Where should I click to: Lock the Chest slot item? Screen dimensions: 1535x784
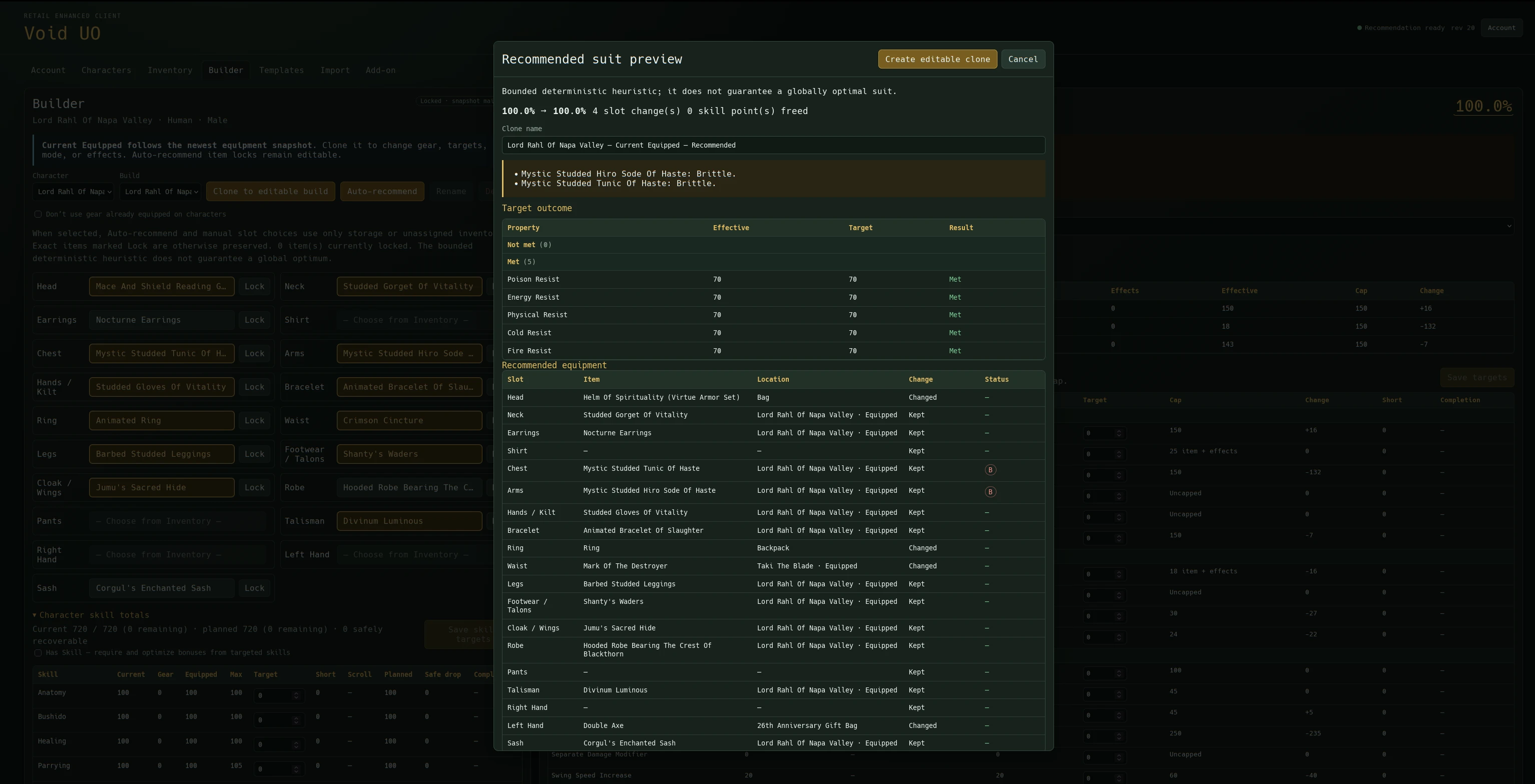click(254, 354)
